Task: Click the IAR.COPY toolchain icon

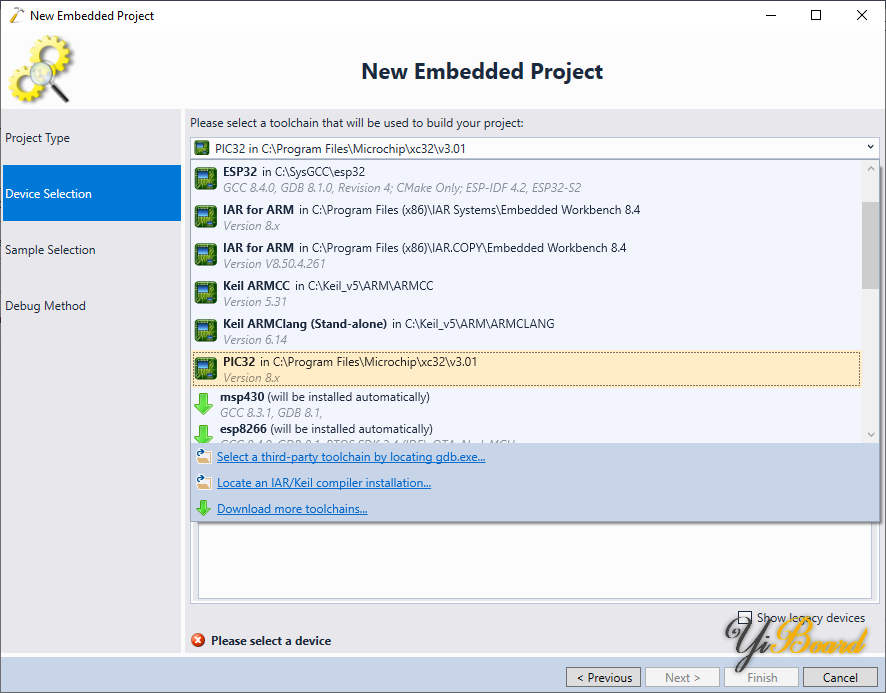Action: (206, 255)
